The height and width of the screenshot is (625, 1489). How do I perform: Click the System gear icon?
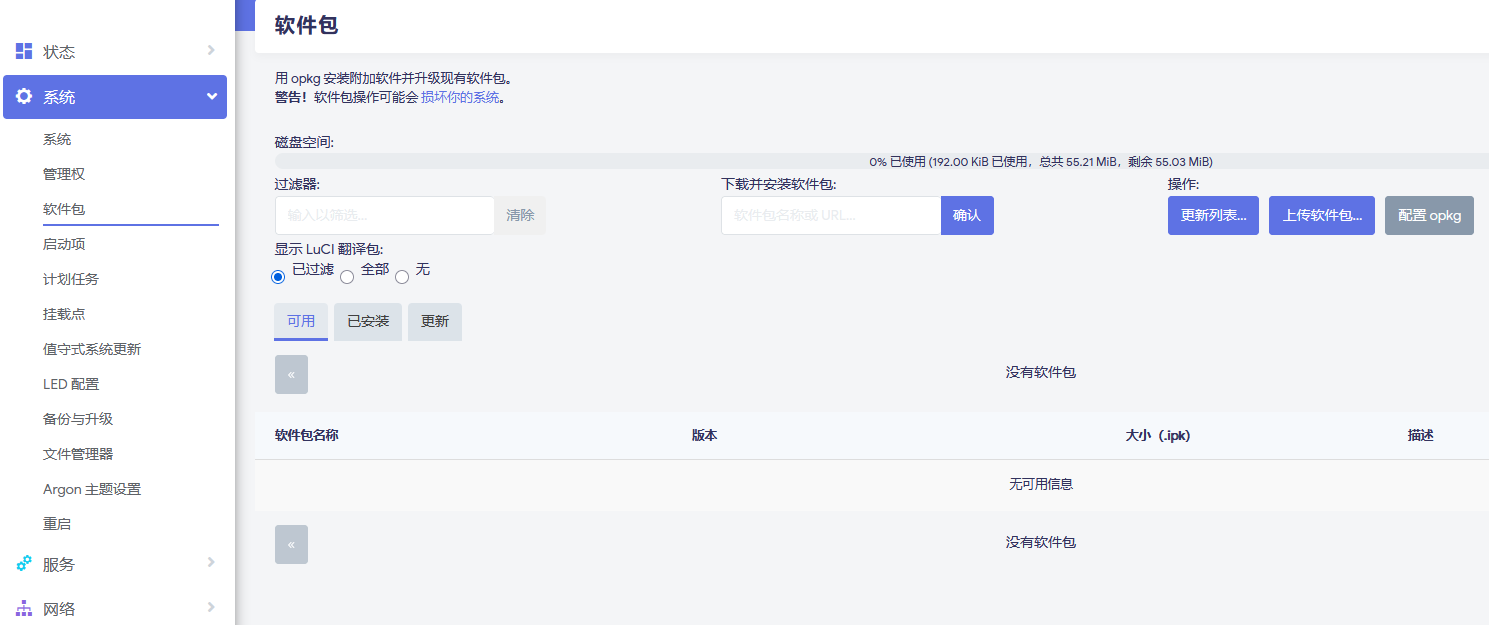(24, 97)
